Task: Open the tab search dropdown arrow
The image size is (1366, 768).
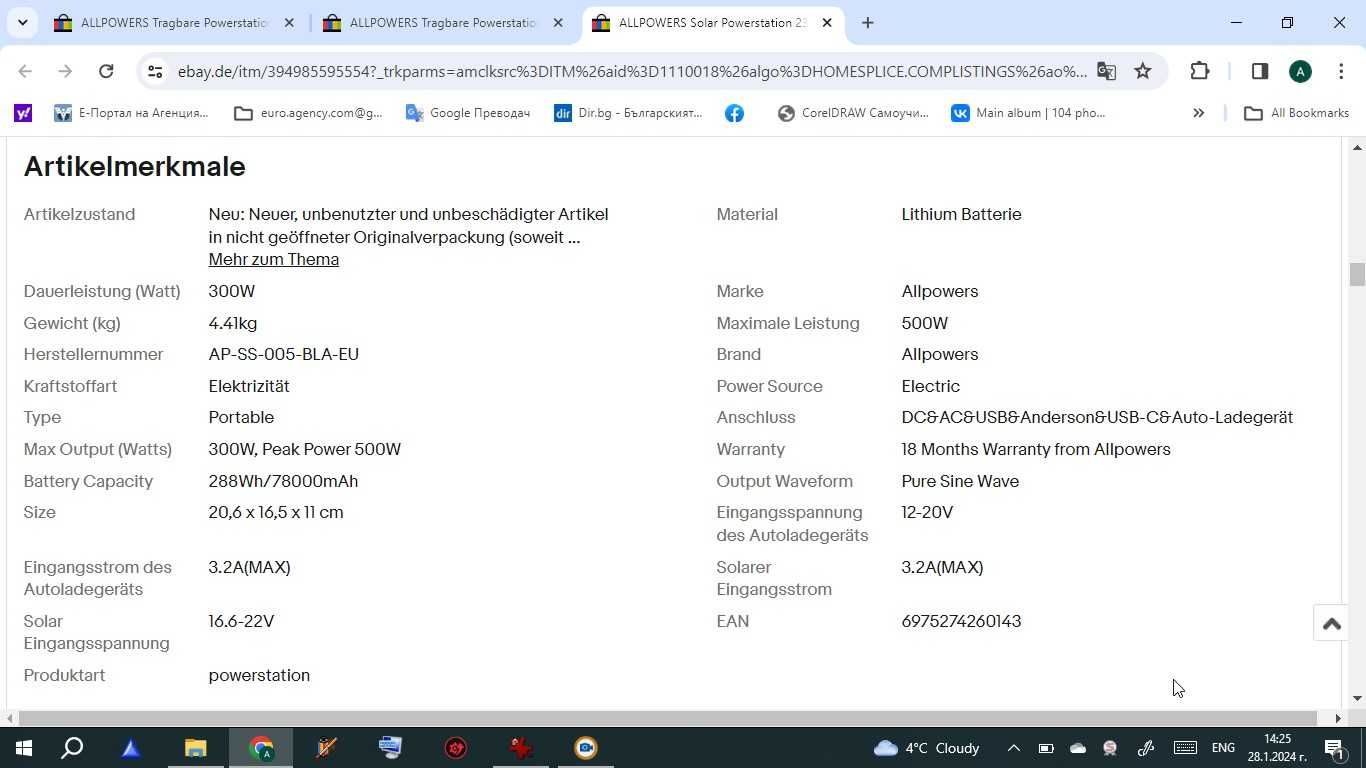Action: (x=22, y=22)
